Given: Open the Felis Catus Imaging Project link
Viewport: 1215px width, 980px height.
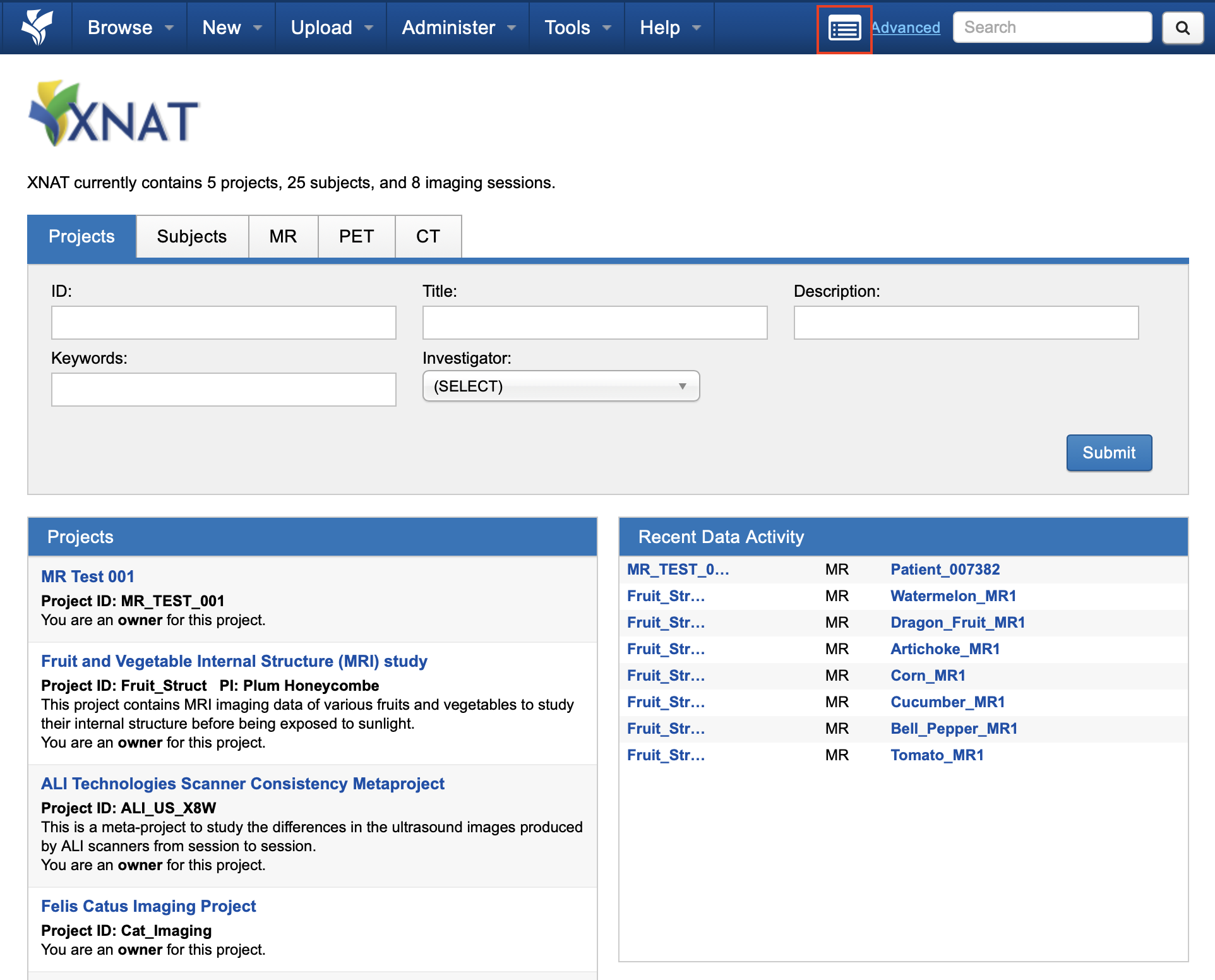Looking at the screenshot, I should click(x=148, y=906).
